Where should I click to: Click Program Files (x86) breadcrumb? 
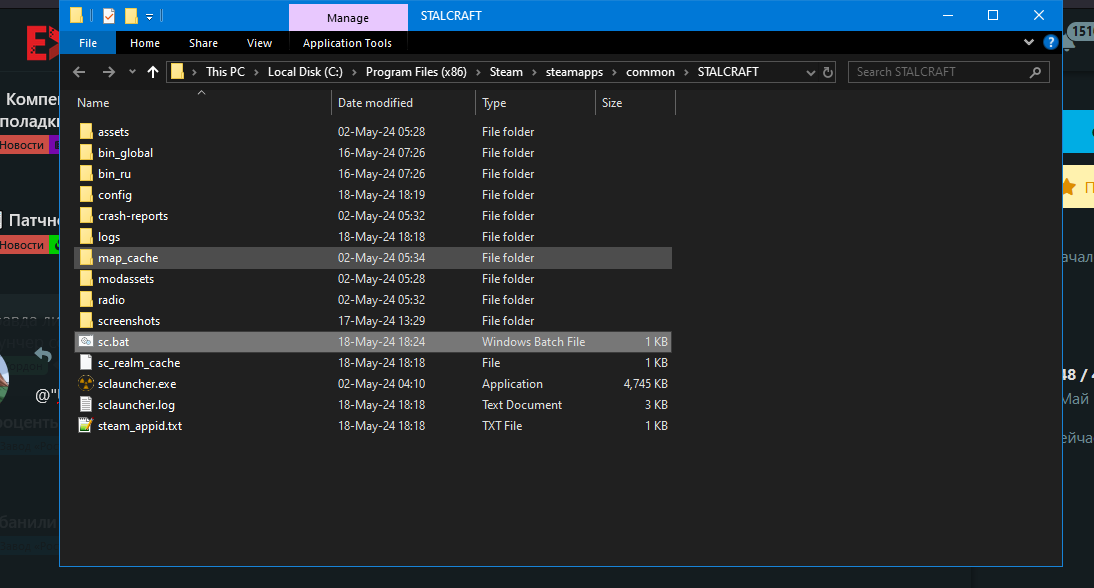coord(416,72)
